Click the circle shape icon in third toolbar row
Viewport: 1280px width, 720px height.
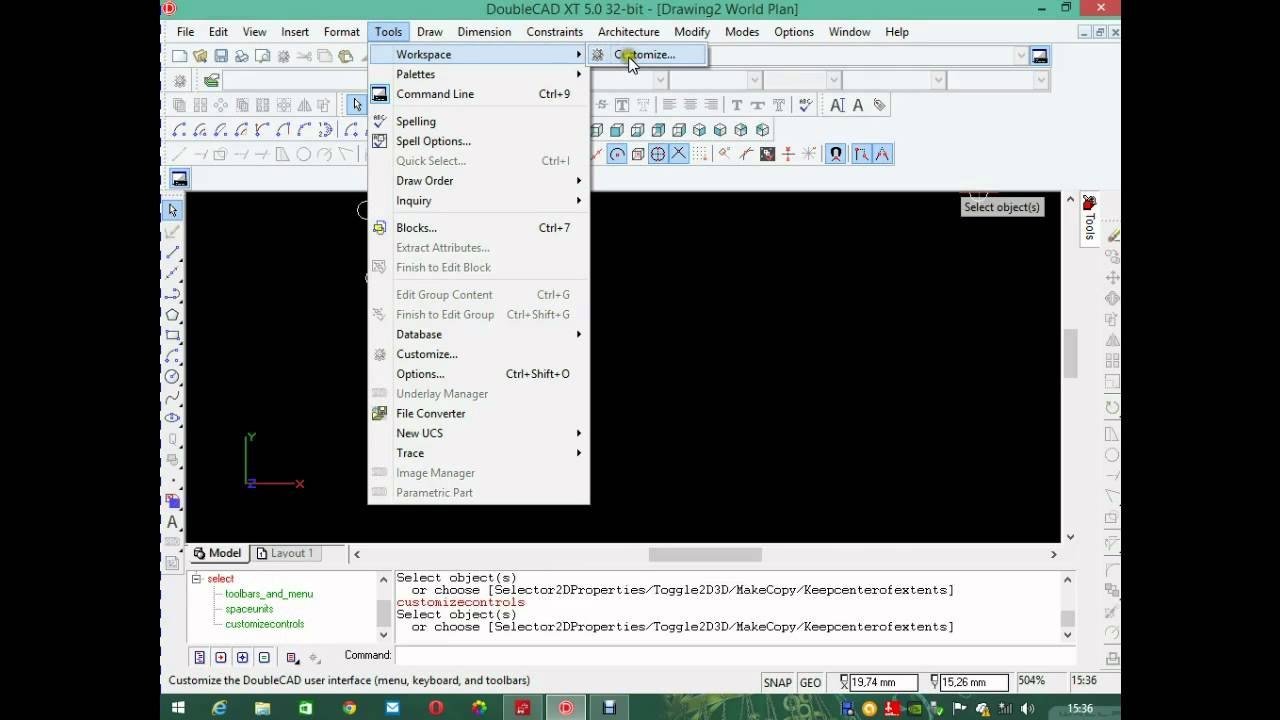click(304, 154)
